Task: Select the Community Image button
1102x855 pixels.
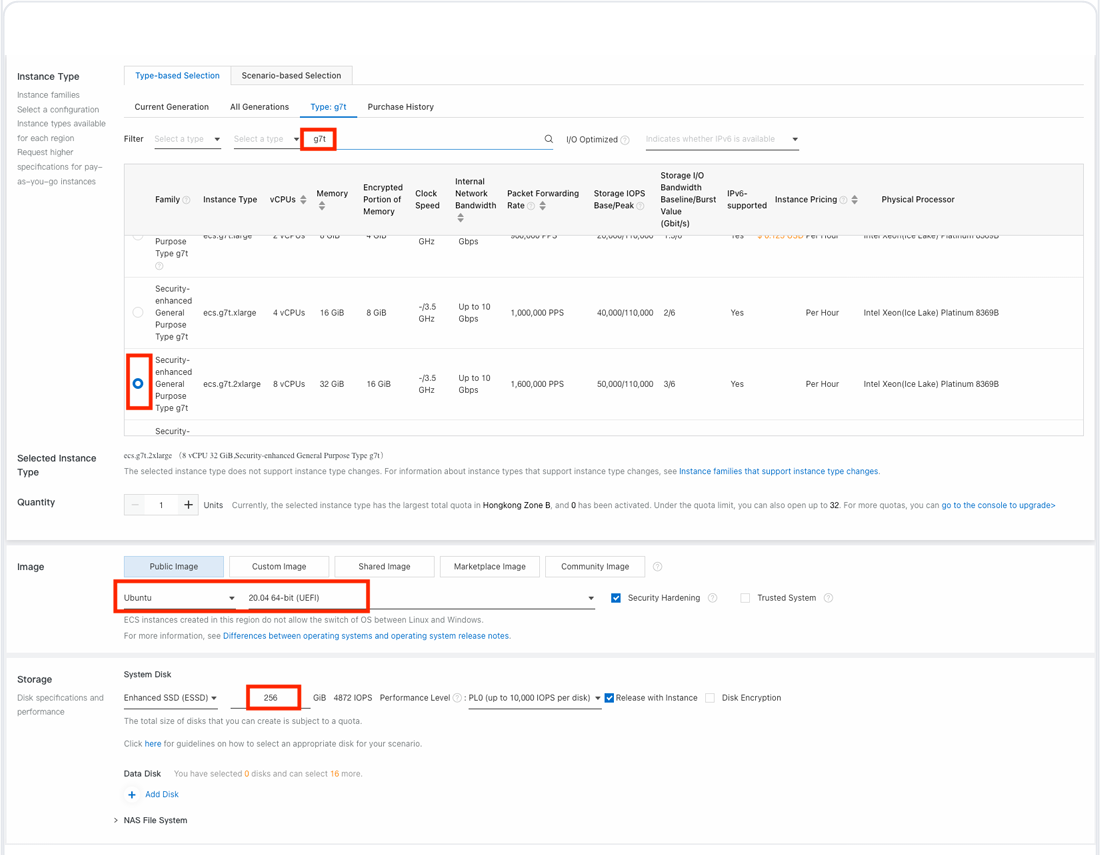Action: pyautogui.click(x=595, y=566)
